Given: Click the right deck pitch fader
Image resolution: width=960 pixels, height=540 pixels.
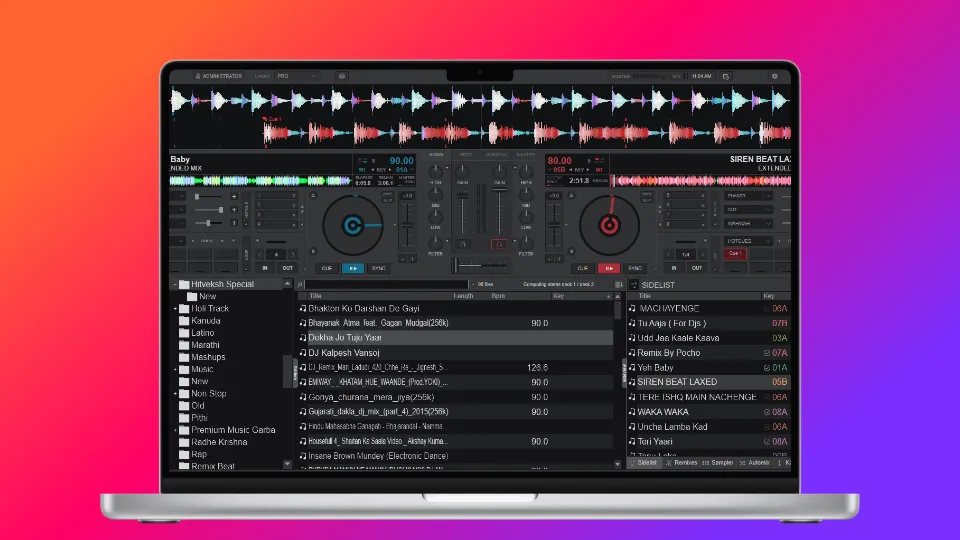Looking at the screenshot, I should click(554, 225).
